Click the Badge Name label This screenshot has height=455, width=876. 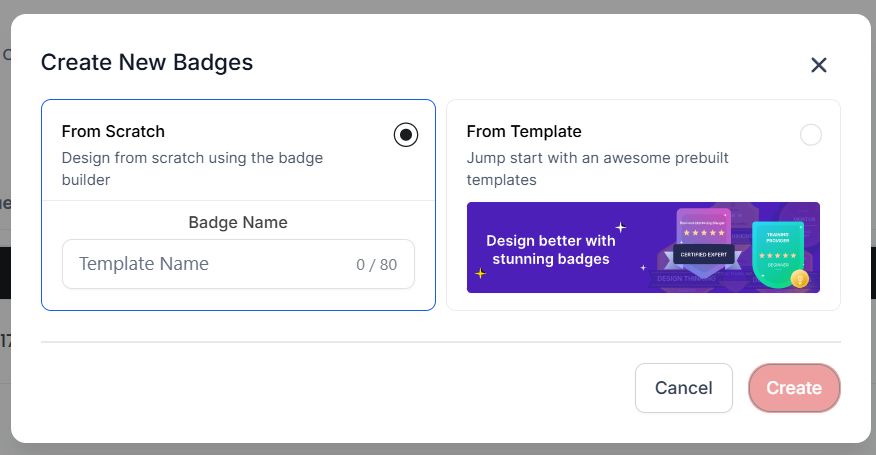238,222
